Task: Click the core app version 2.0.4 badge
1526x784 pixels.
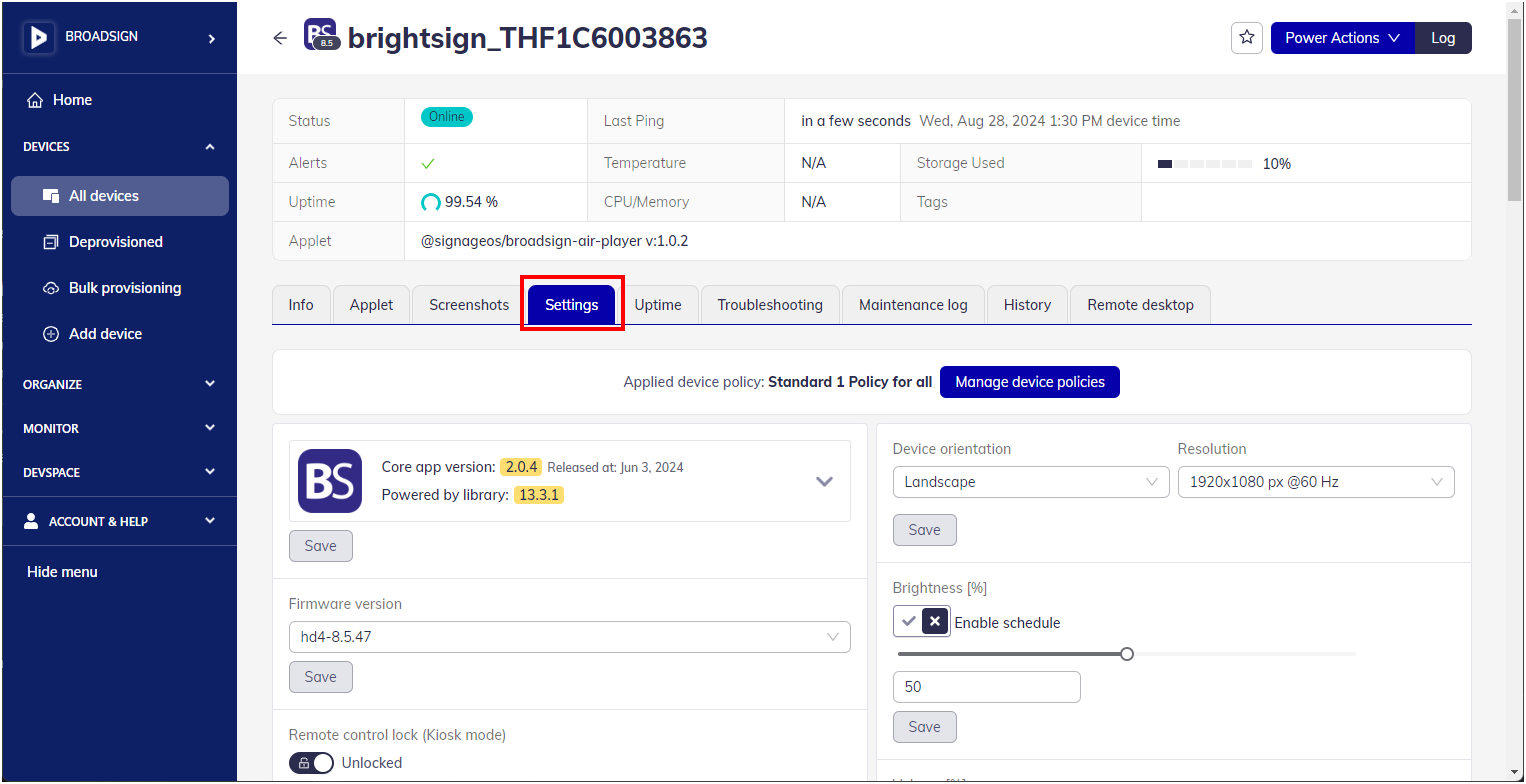Action: (521, 467)
